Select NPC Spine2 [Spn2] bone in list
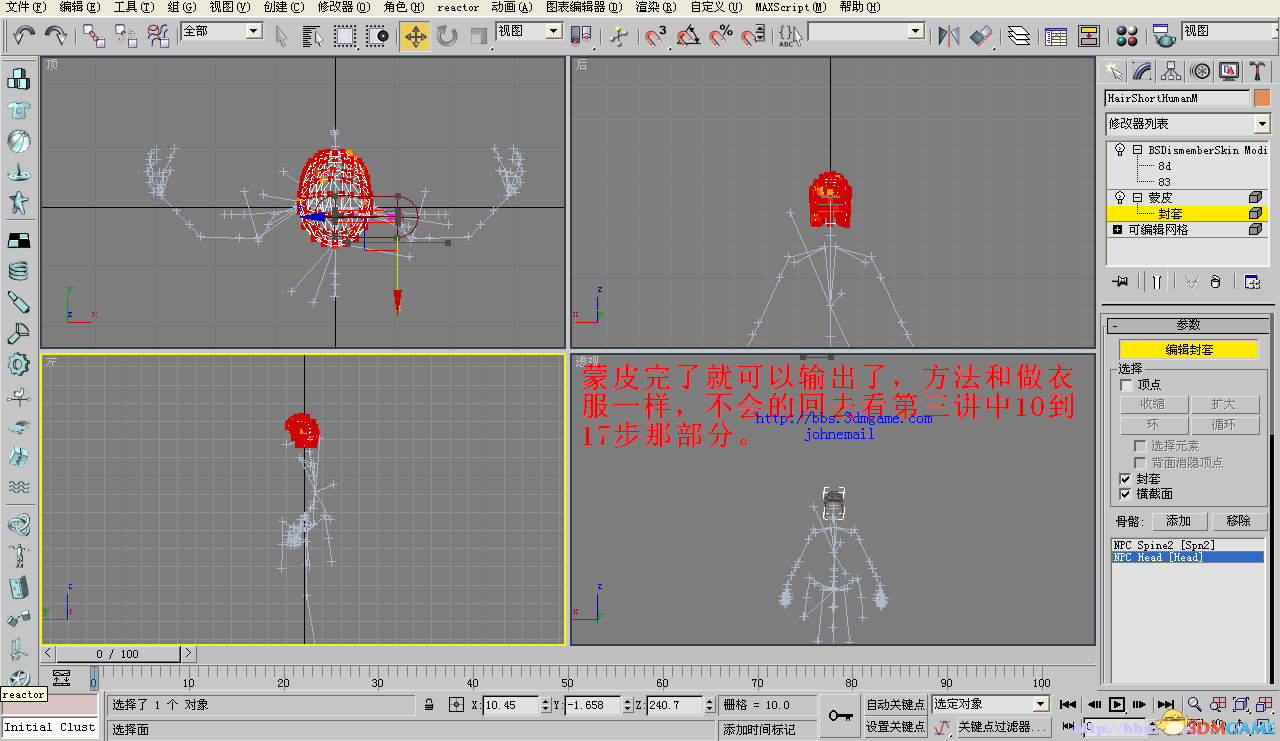Screen dimensions: 1280x741 pos(1188,546)
